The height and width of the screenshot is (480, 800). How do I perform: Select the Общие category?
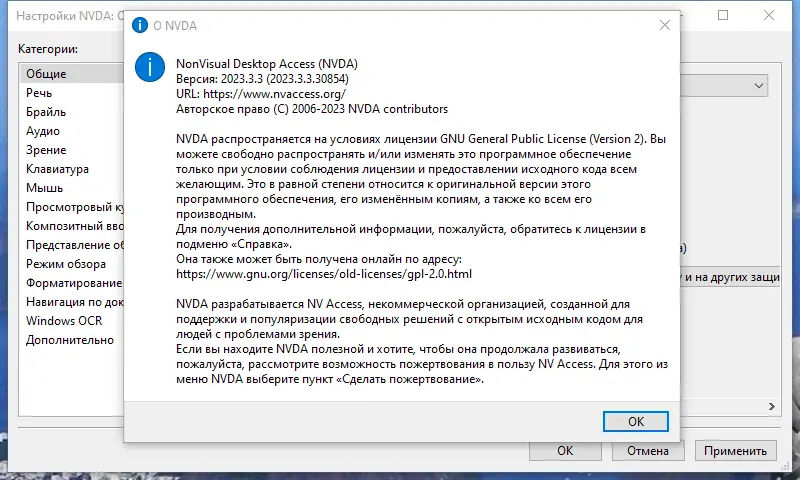[x=71, y=74]
